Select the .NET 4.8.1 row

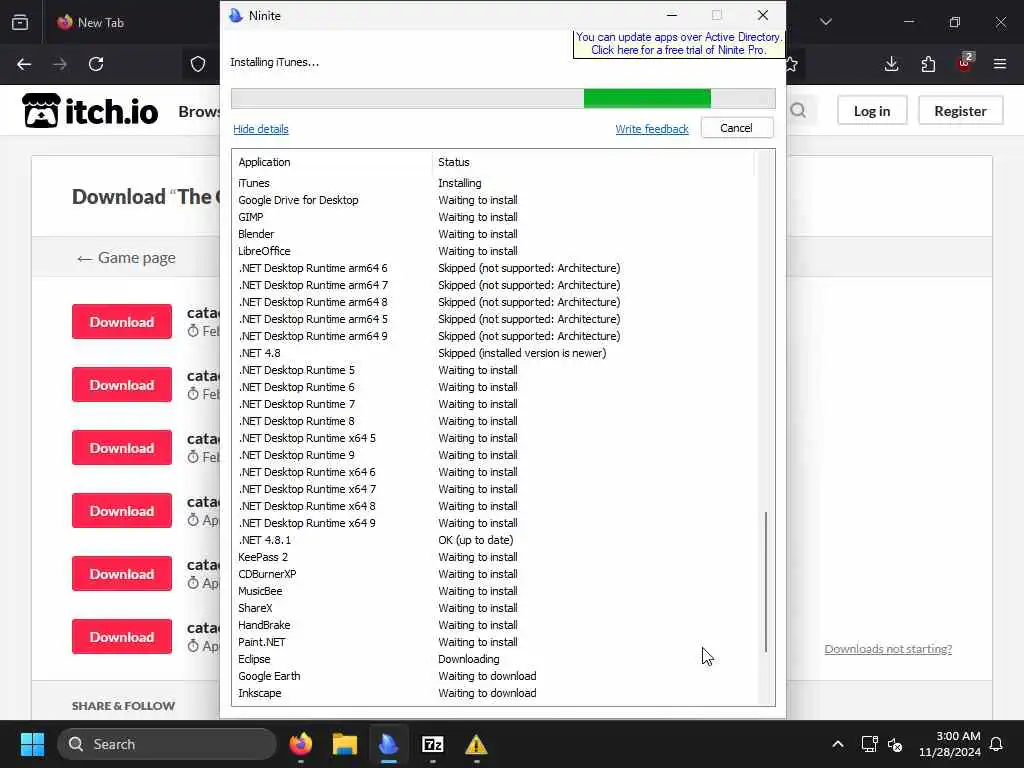point(495,540)
